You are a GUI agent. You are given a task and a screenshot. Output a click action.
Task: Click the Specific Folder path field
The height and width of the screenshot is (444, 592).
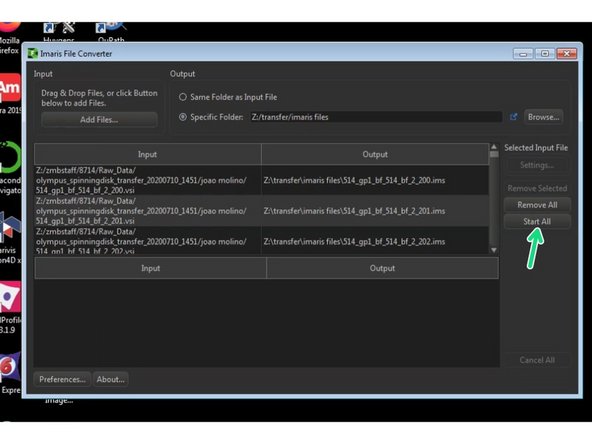click(376, 117)
